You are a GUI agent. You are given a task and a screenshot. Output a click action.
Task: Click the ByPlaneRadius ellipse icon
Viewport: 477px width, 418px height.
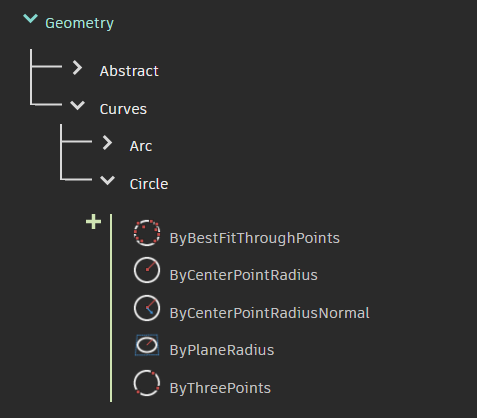(x=147, y=345)
